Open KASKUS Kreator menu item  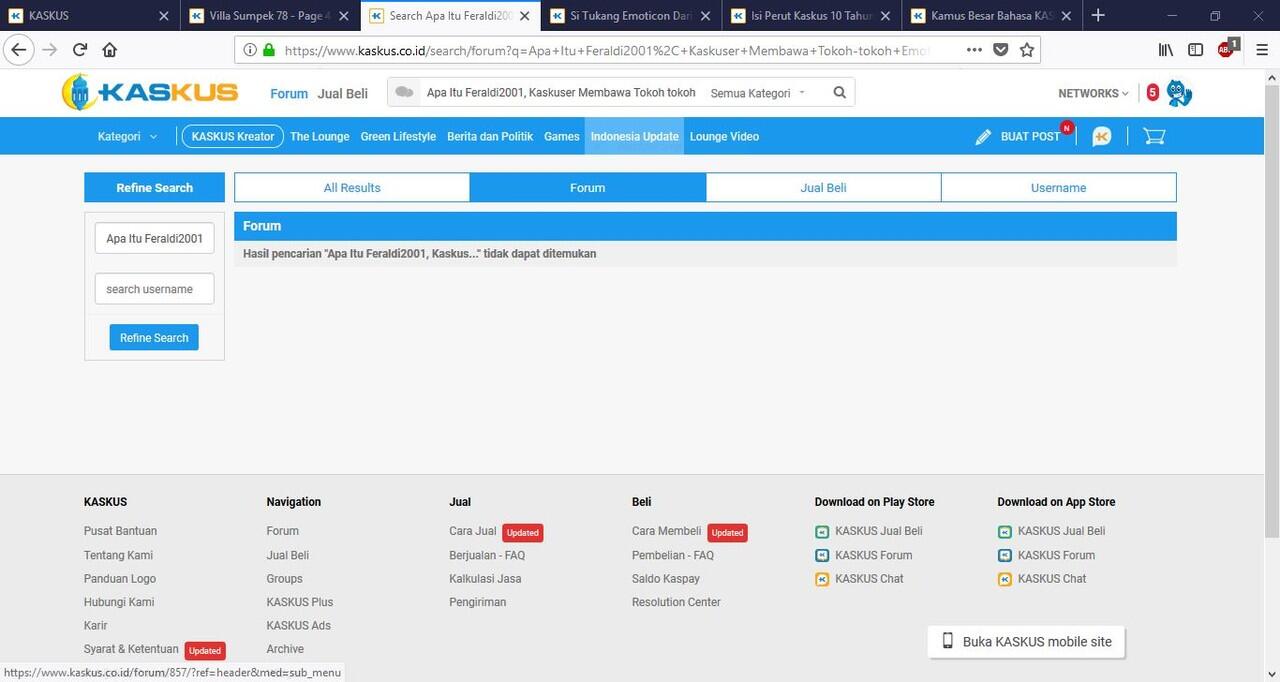click(x=233, y=137)
